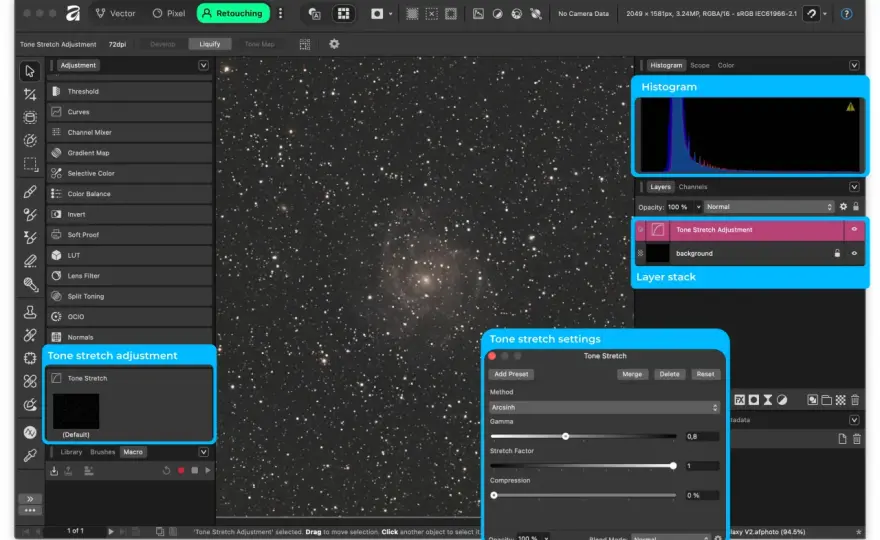Select the Clone stamp tool
The image size is (880, 540).
pos(30,312)
